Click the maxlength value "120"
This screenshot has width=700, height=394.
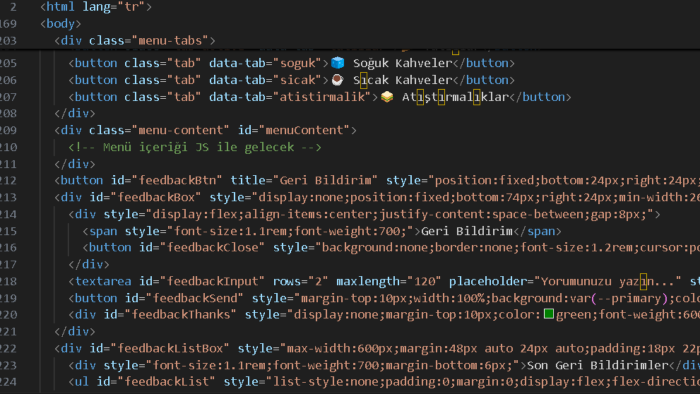(424, 281)
